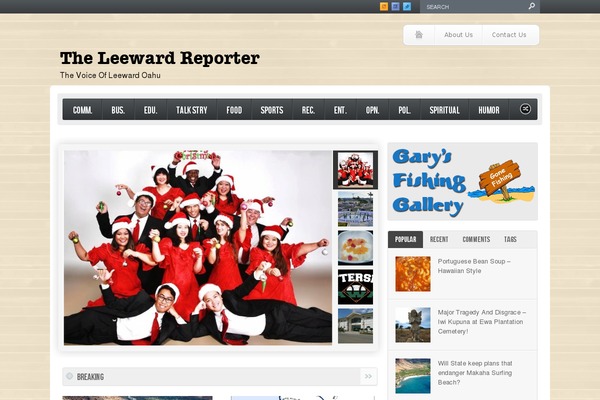Click the search magnifier icon

point(532,6)
